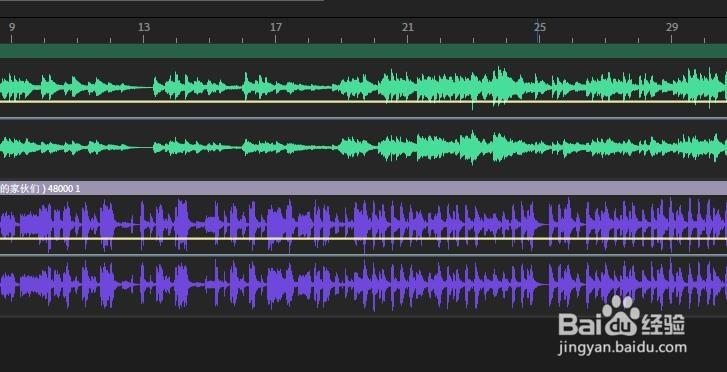
Task: Click the time ruler at mark 17
Action: coord(276,27)
